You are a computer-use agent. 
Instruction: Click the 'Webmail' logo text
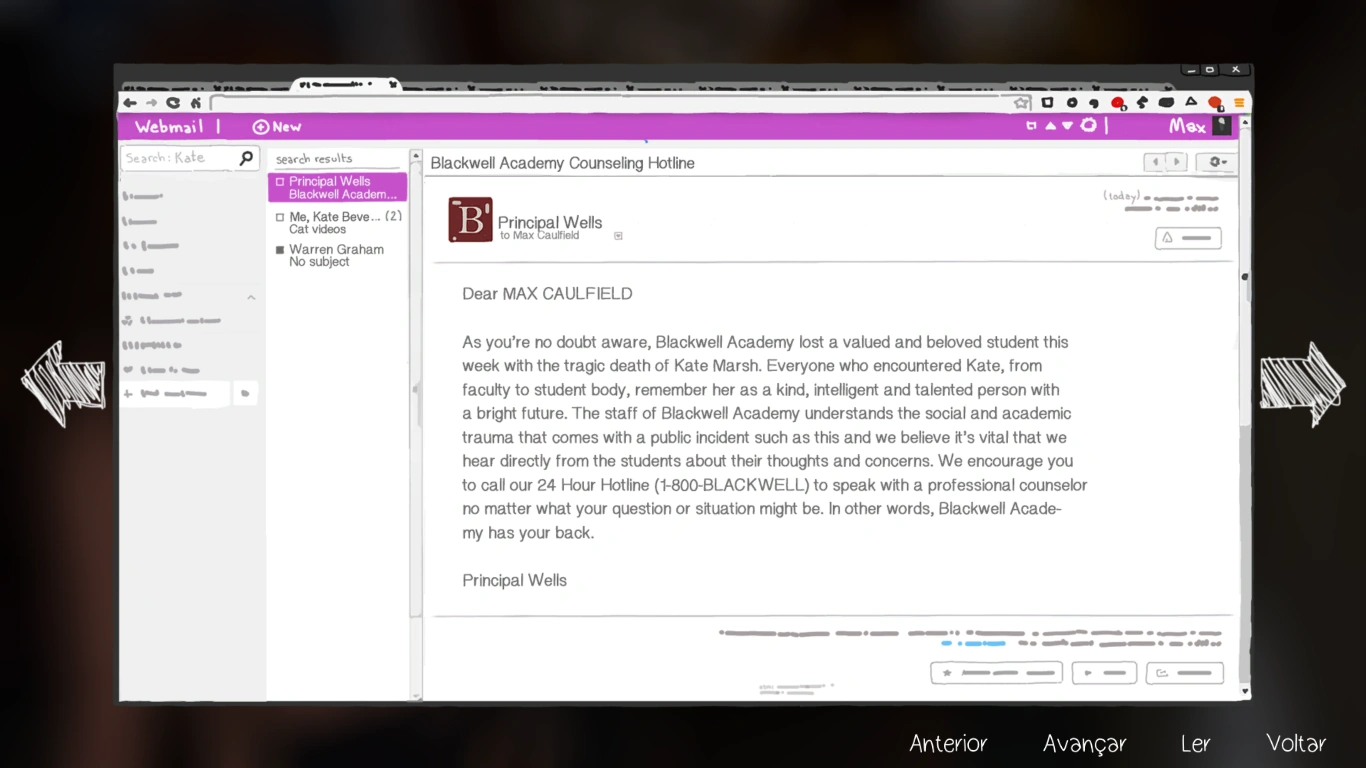169,127
